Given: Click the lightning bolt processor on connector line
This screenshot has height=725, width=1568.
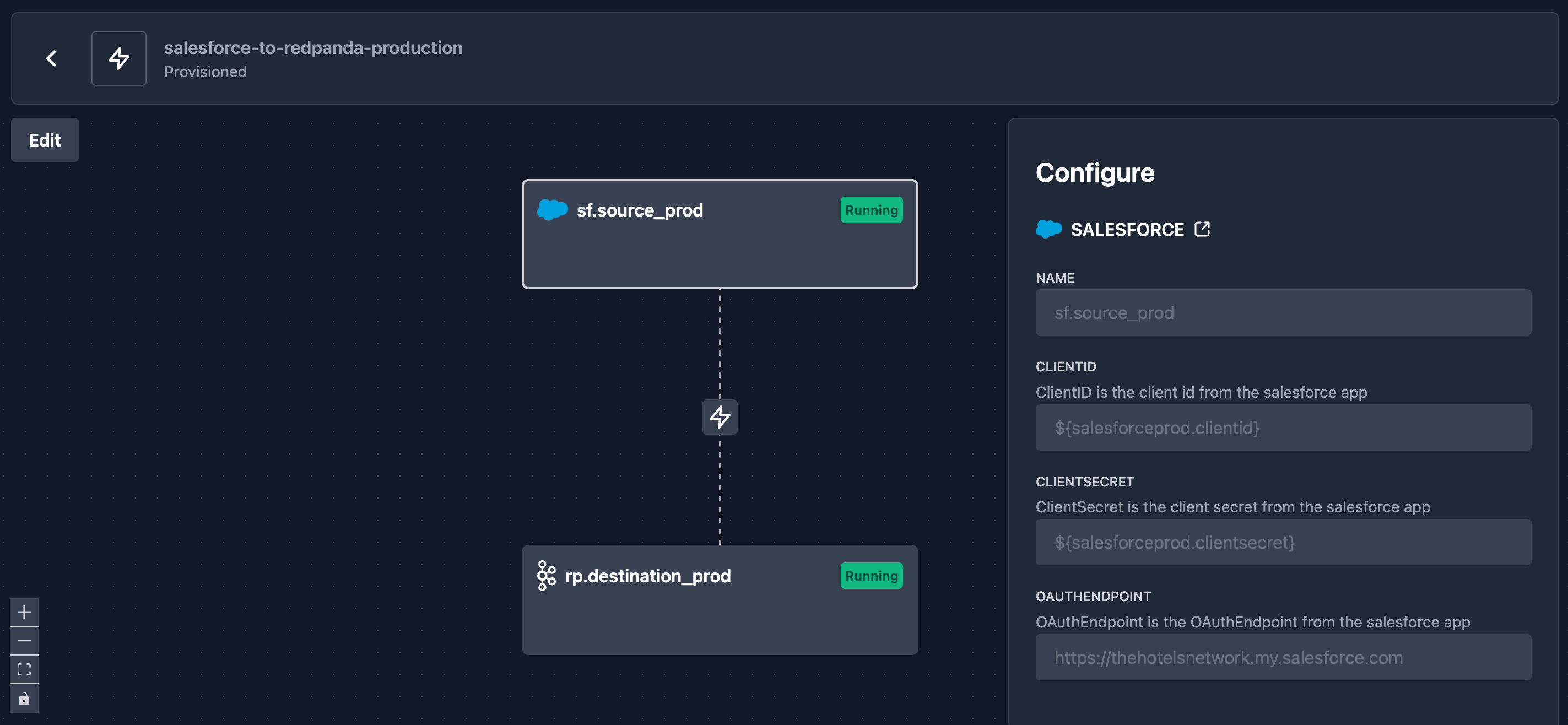Looking at the screenshot, I should 720,417.
